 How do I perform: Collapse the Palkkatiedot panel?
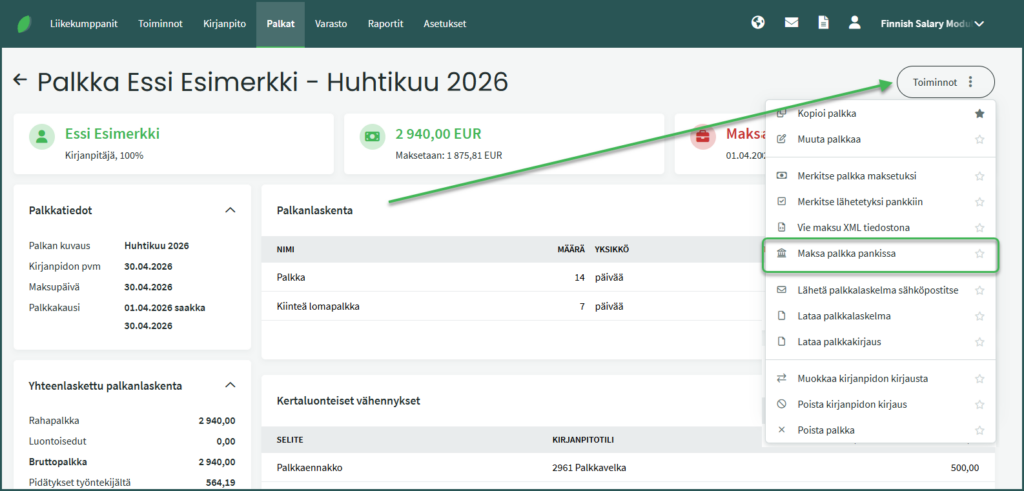pyautogui.click(x=230, y=211)
